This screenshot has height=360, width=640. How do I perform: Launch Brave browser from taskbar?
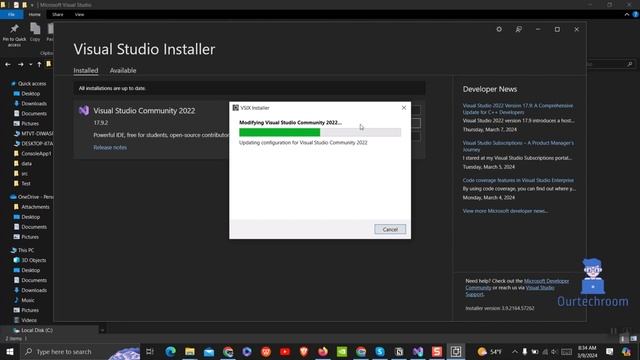(x=304, y=351)
